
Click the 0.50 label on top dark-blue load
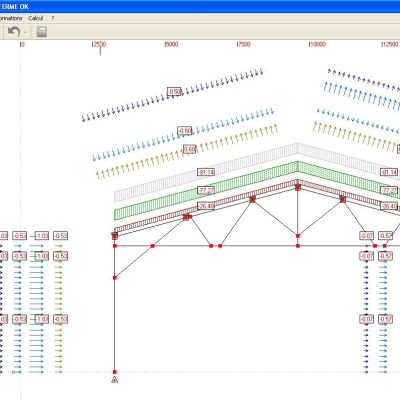pos(174,91)
